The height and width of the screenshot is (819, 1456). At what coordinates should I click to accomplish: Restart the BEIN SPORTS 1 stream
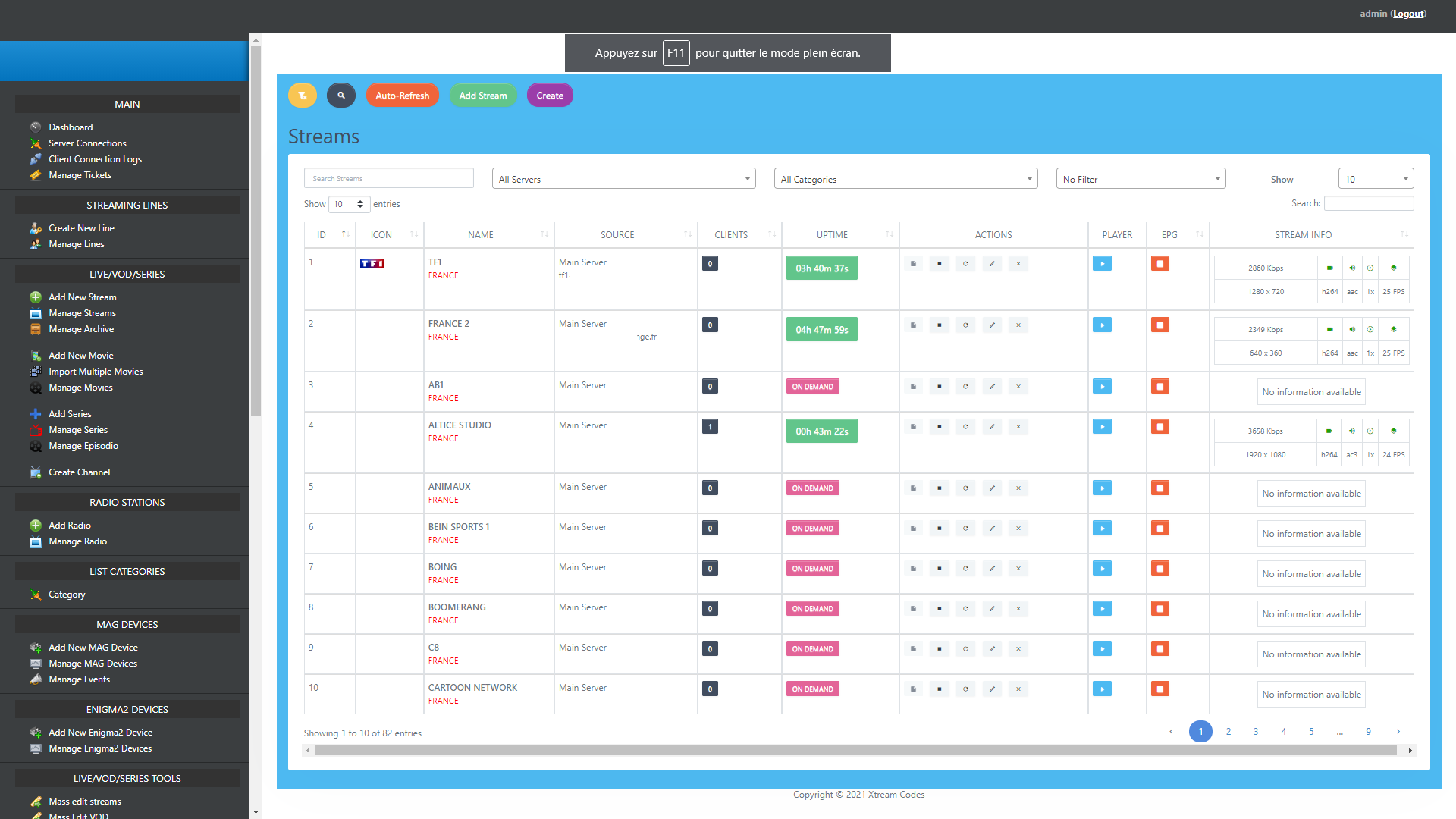pos(965,529)
